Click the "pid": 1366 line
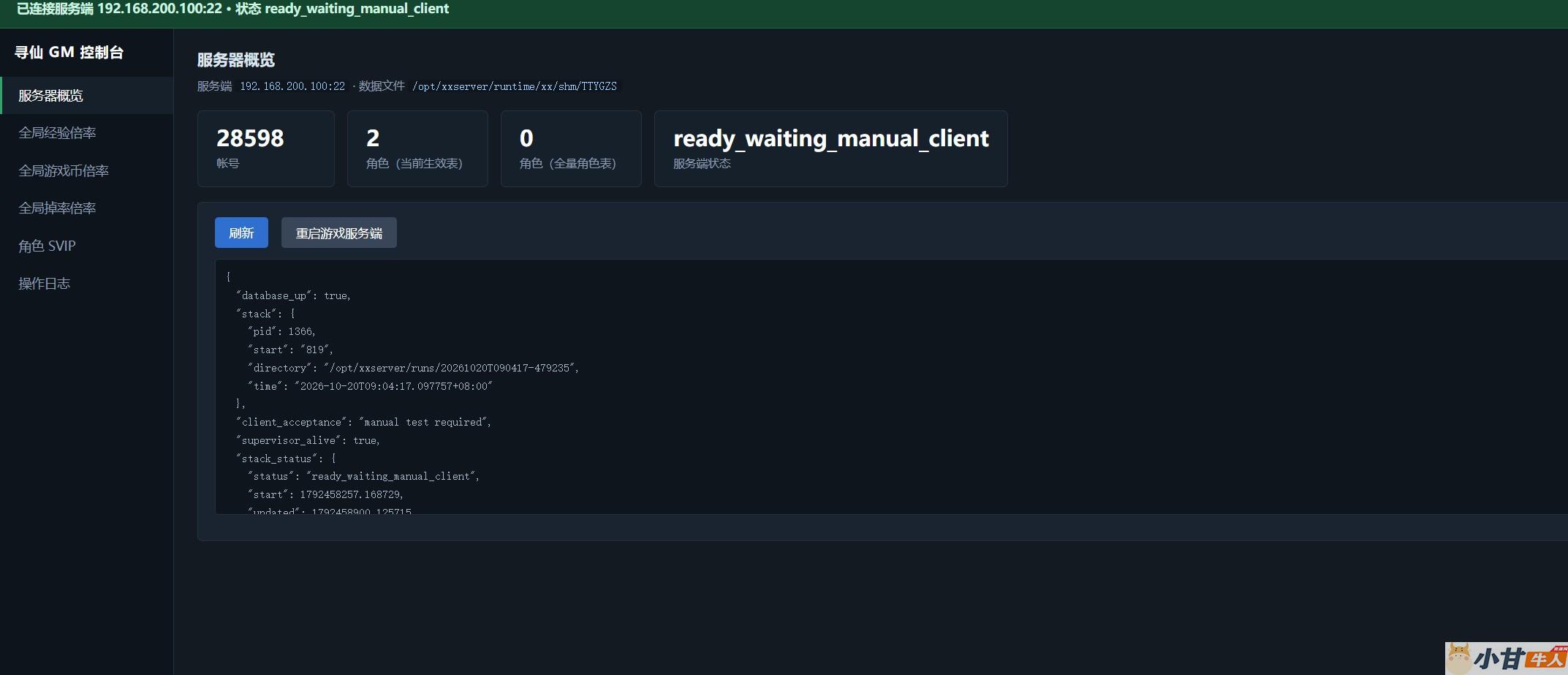 [x=281, y=331]
